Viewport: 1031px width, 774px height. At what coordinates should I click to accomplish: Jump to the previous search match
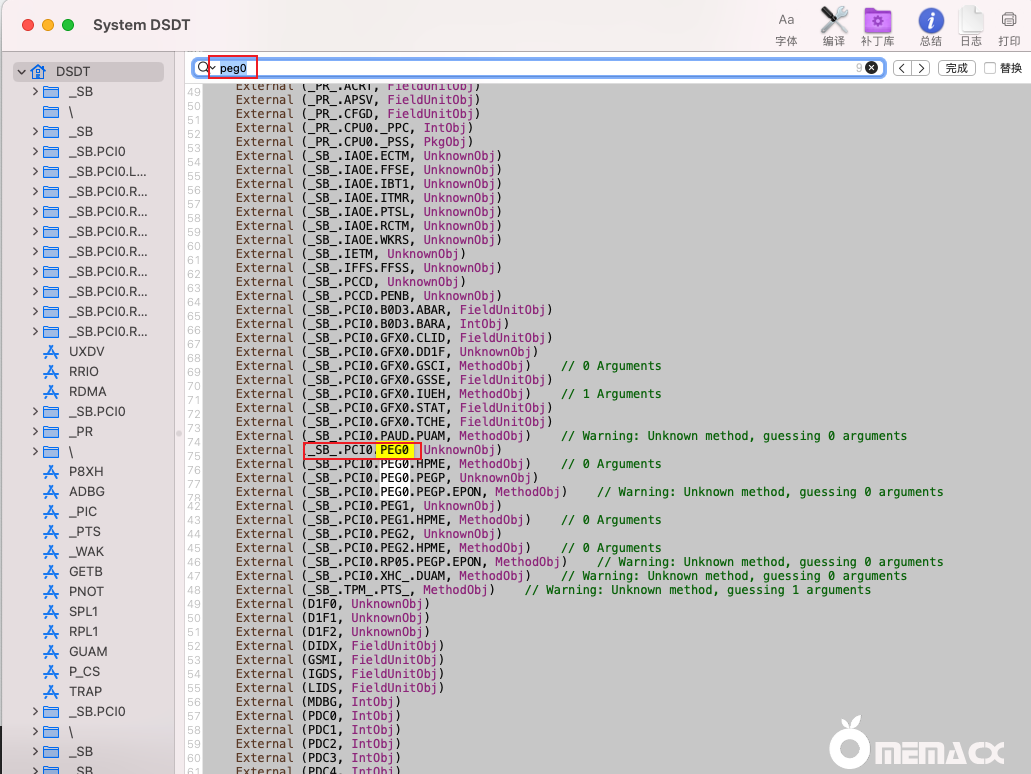pos(902,68)
